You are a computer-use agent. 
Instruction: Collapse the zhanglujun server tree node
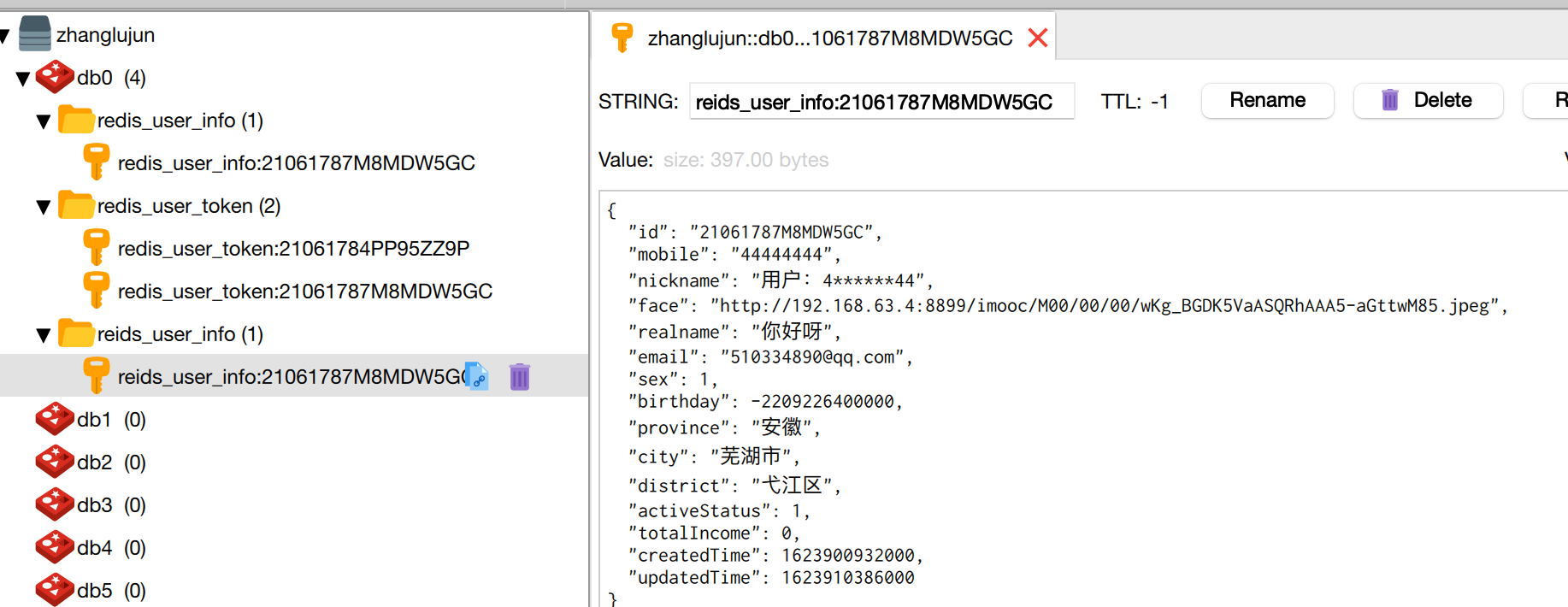(3, 36)
